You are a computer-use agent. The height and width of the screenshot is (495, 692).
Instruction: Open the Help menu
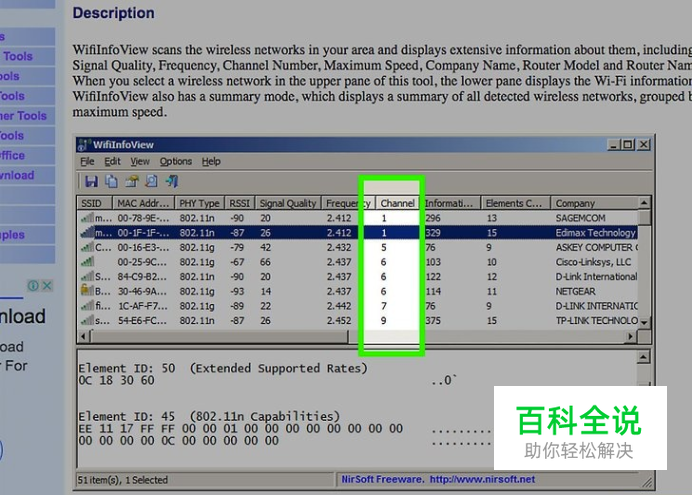click(211, 161)
